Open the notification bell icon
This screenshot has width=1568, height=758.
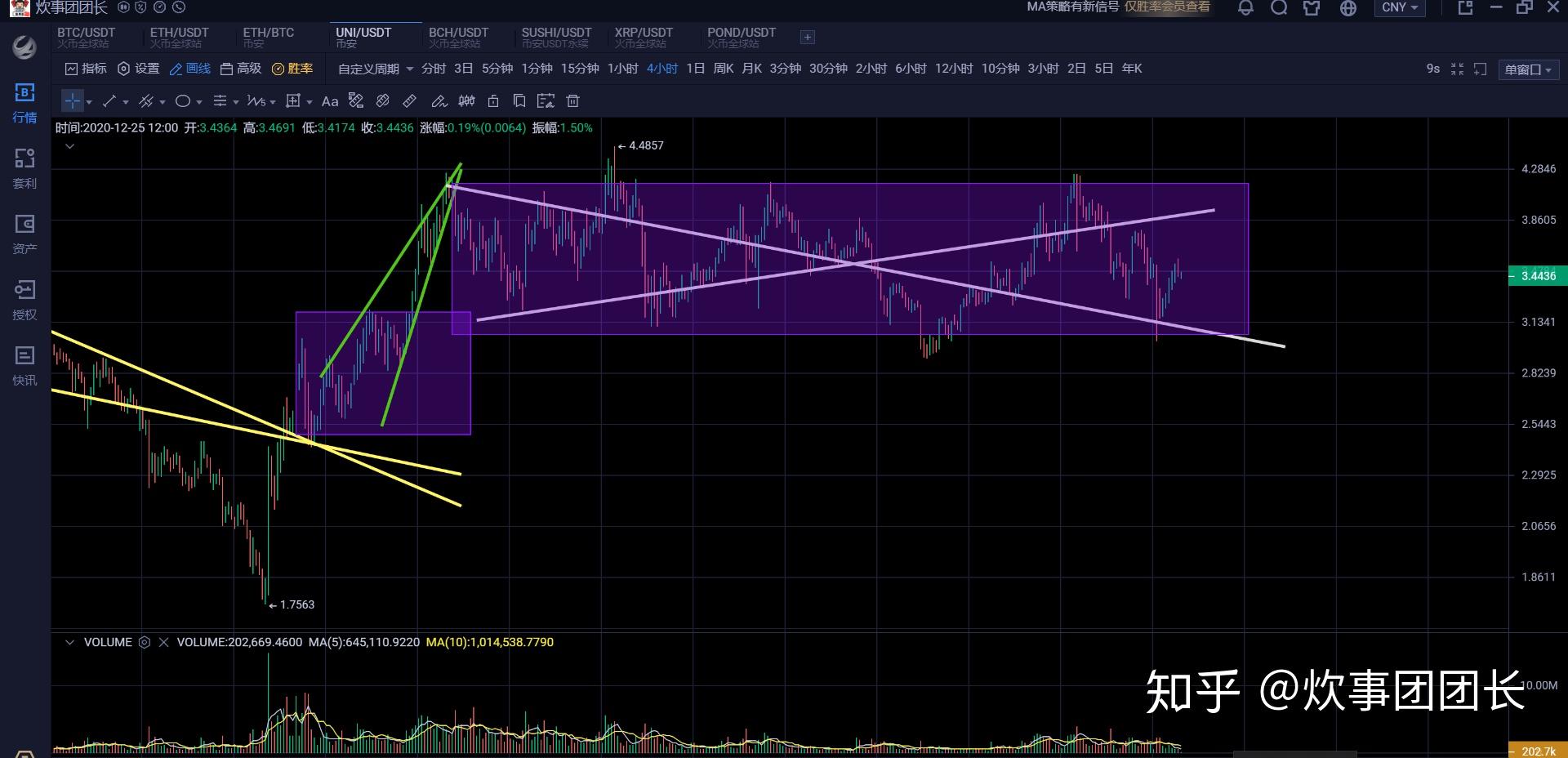tap(1245, 8)
